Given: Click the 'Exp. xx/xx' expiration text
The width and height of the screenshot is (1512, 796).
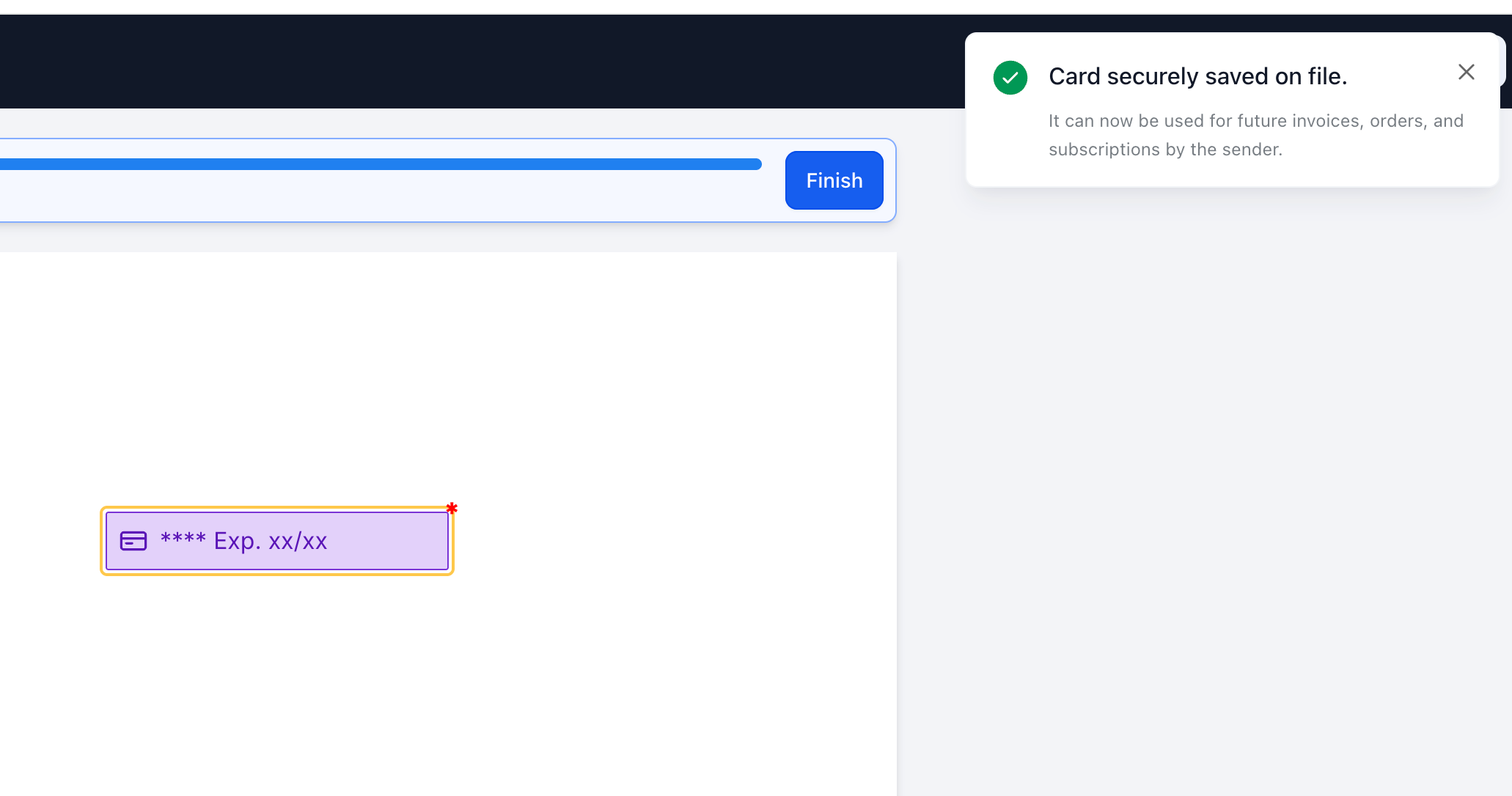Looking at the screenshot, I should (271, 541).
